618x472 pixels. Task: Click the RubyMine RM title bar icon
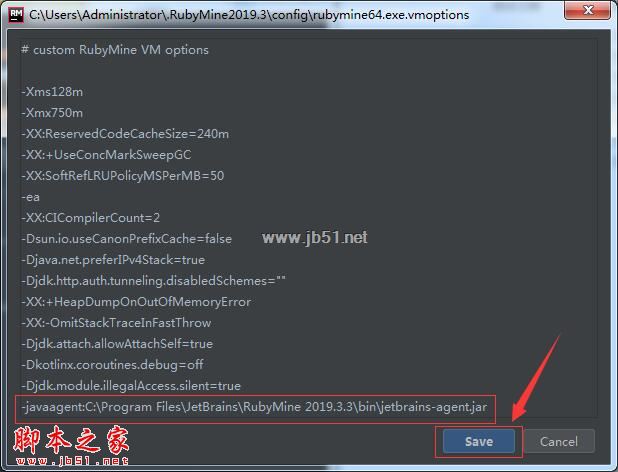coord(16,15)
